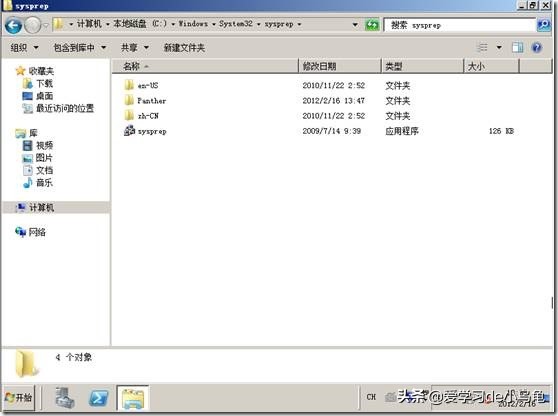The height and width of the screenshot is (416, 558).
Task: Open Server Manager from the taskbar
Action: coord(65,397)
